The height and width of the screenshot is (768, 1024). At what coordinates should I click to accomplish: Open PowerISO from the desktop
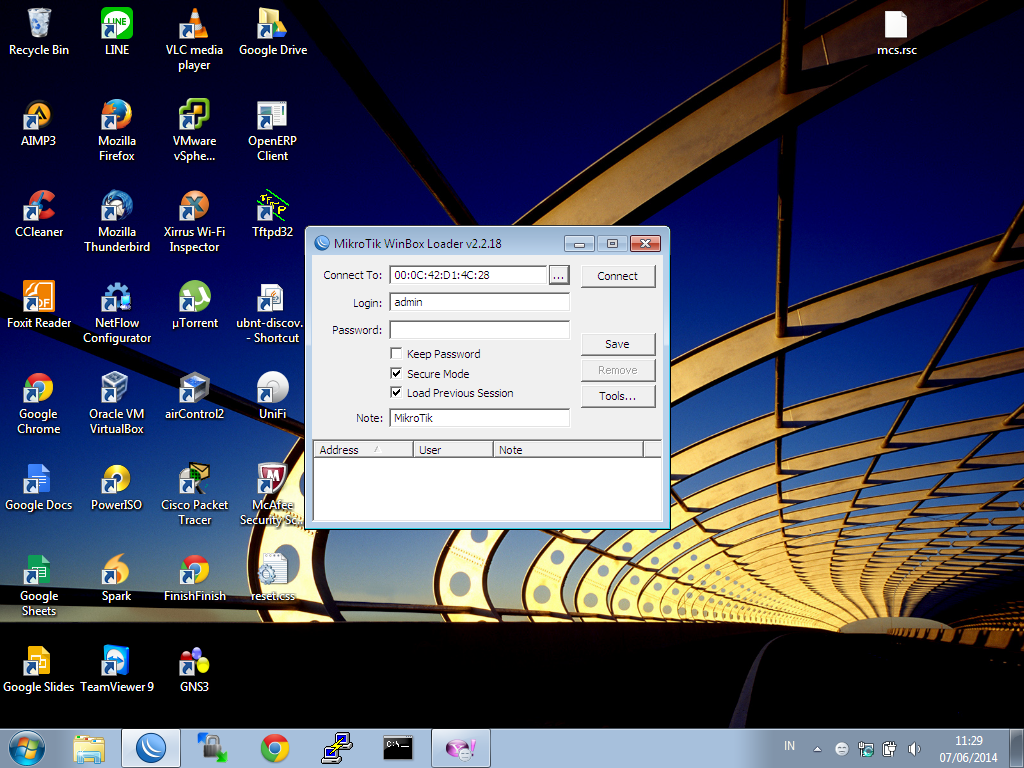[116, 480]
